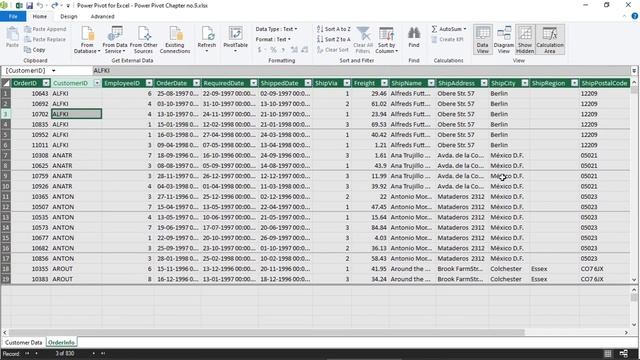Image resolution: width=640 pixels, height=360 pixels.
Task: Click grid view icon in status bar
Action: (608, 353)
